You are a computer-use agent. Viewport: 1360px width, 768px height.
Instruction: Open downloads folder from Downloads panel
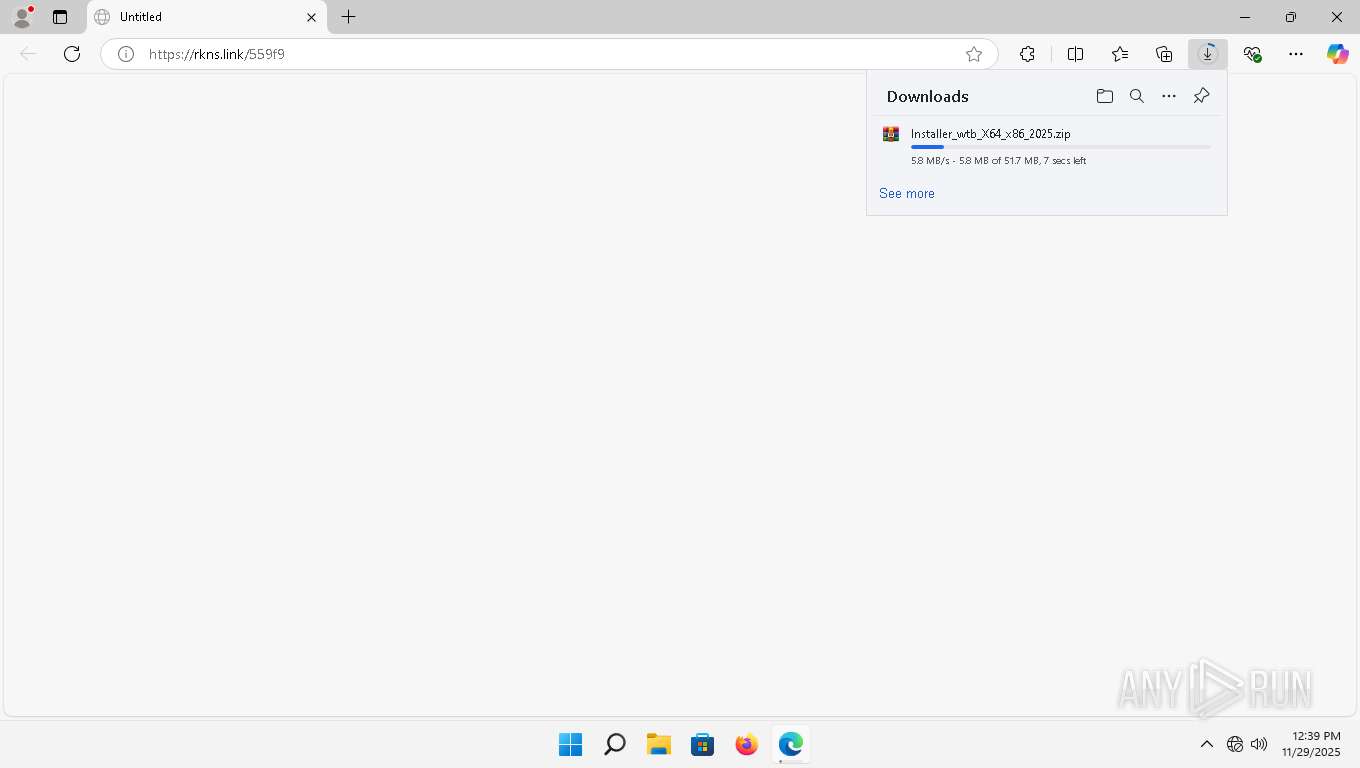(1105, 96)
